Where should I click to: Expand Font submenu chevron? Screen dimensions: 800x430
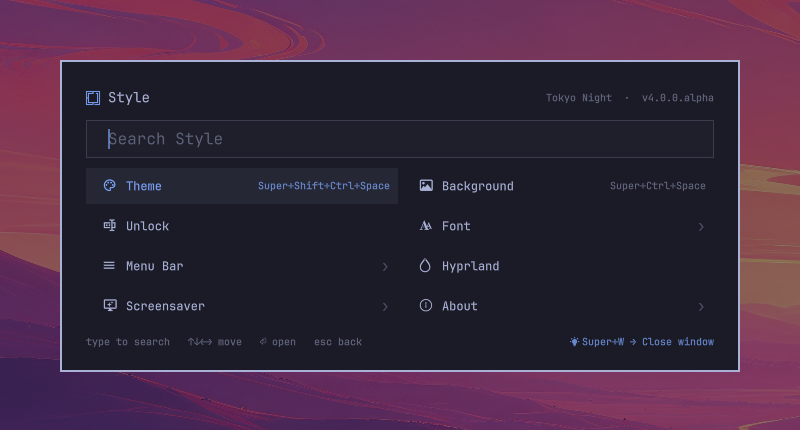click(x=701, y=226)
